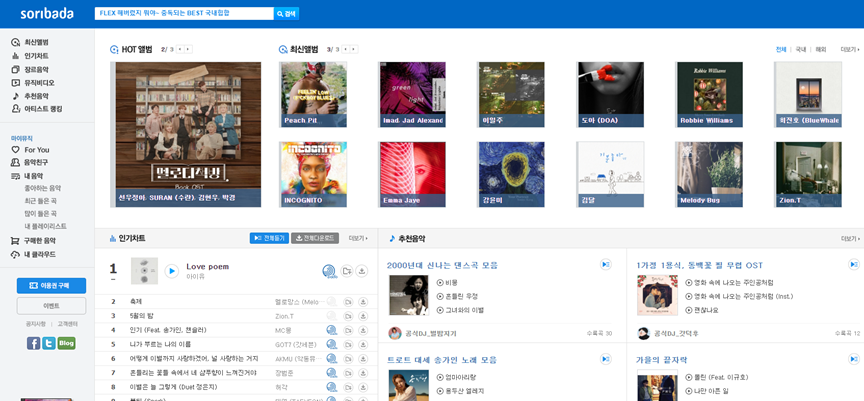864x401 pixels.
Task: Go to next 최신앨범 page
Action: pyautogui.click(x=354, y=50)
